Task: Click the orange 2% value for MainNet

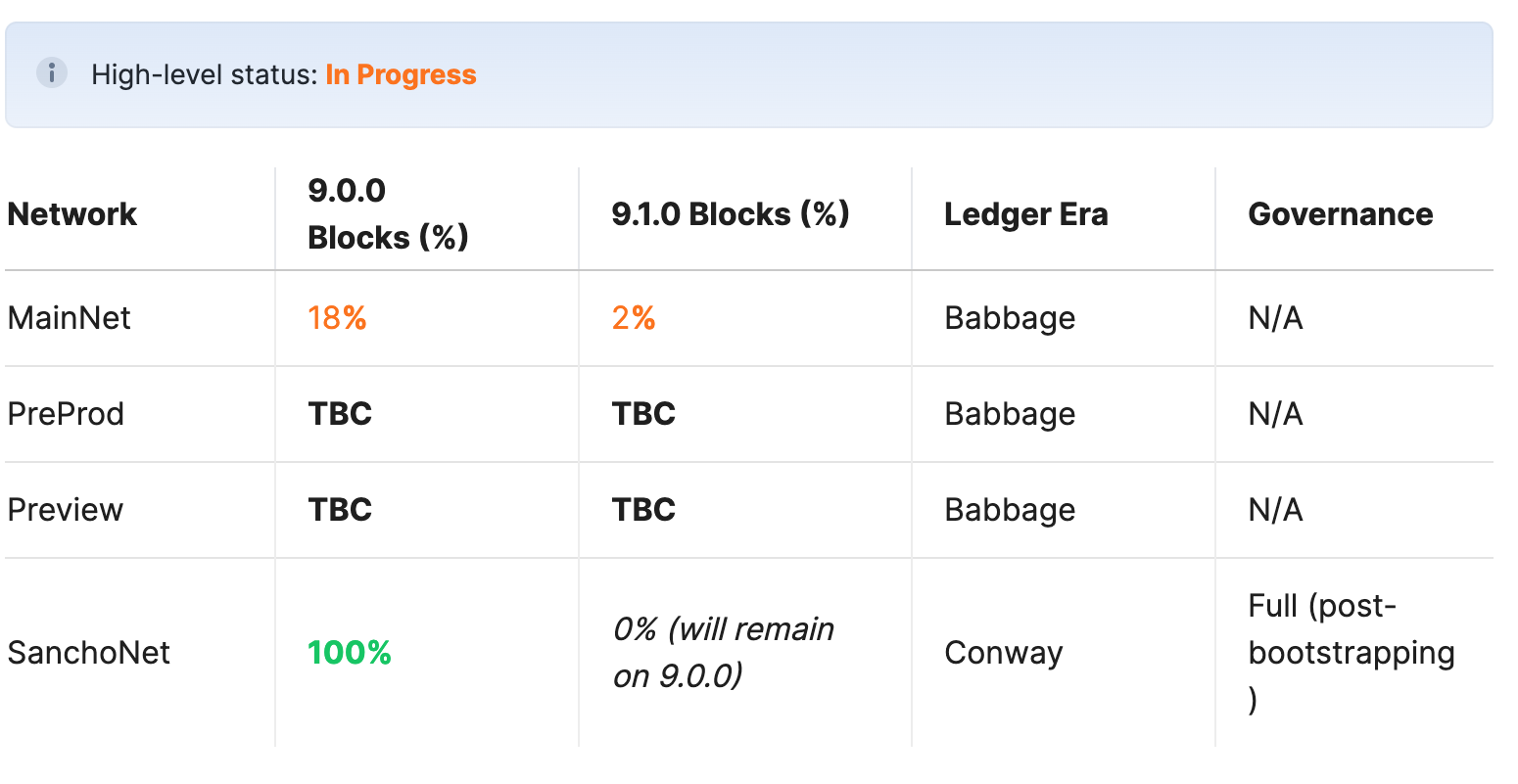Action: 634,318
